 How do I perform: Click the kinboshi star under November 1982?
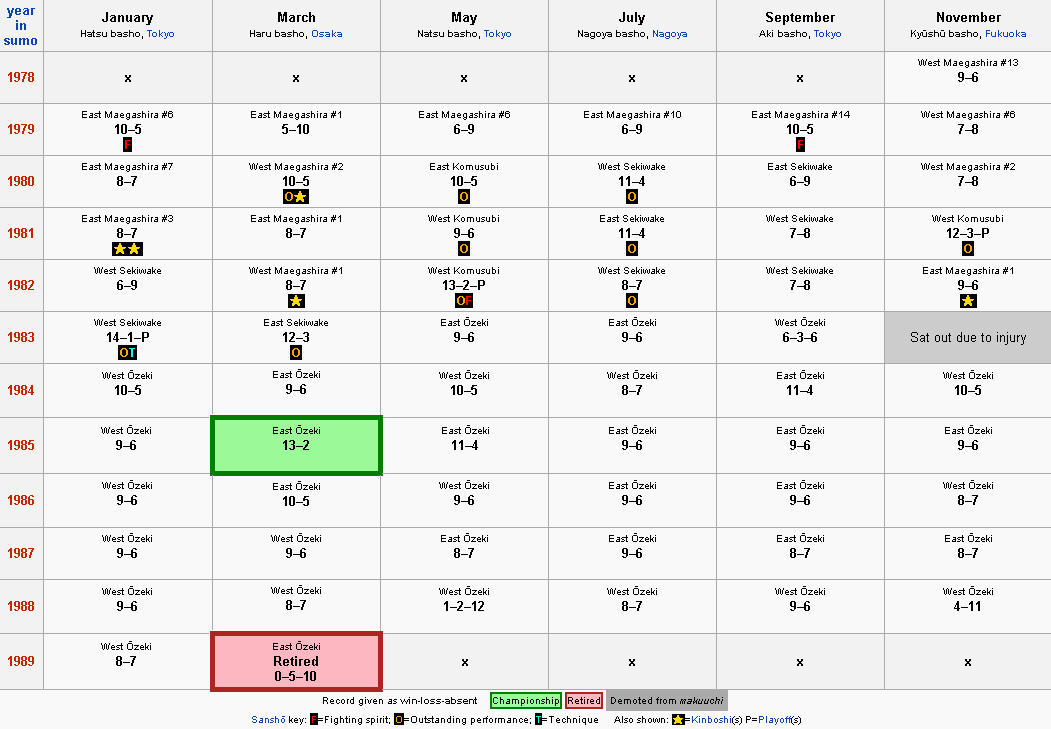click(x=968, y=301)
